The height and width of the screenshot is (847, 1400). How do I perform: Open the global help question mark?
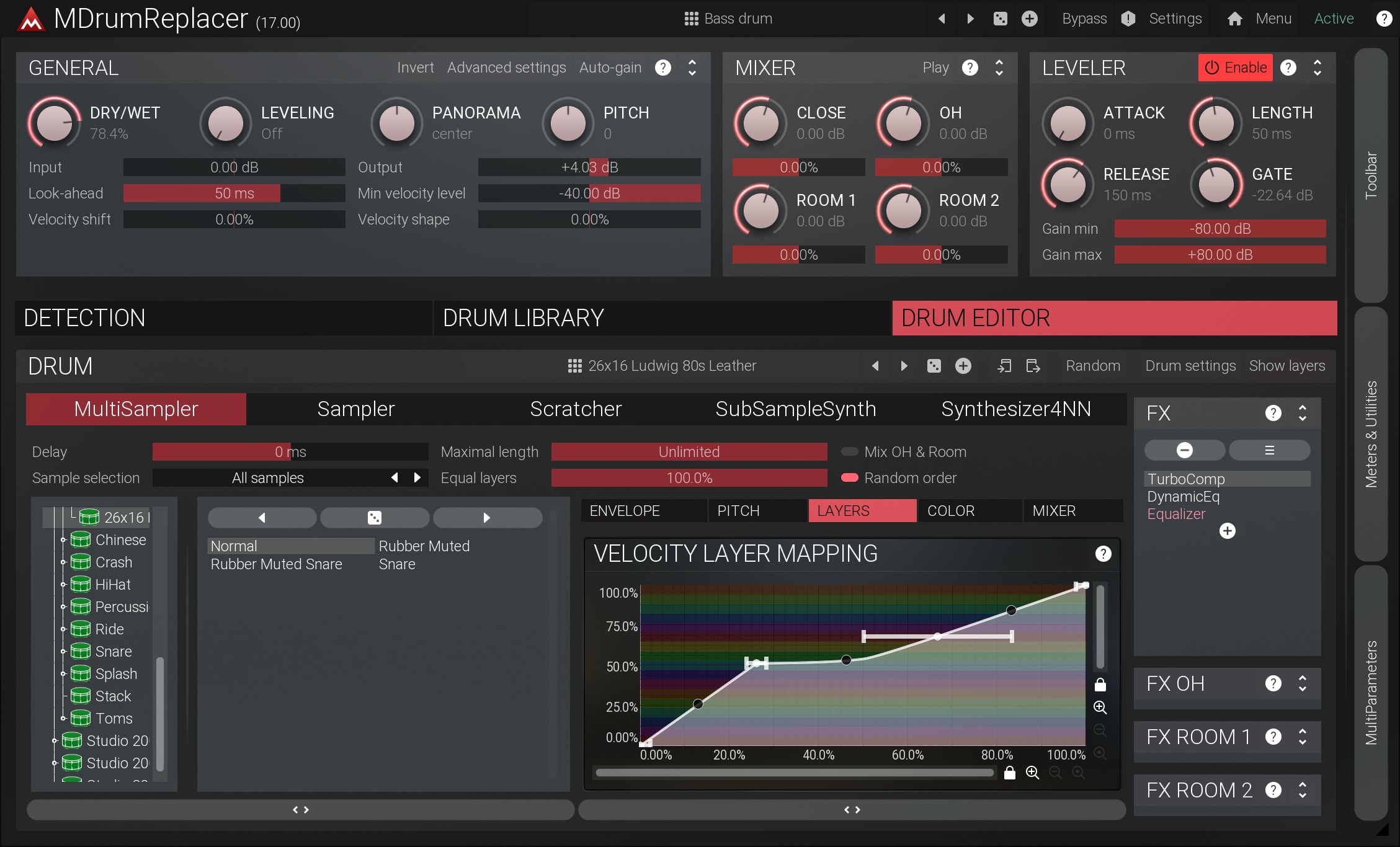pos(1384,19)
